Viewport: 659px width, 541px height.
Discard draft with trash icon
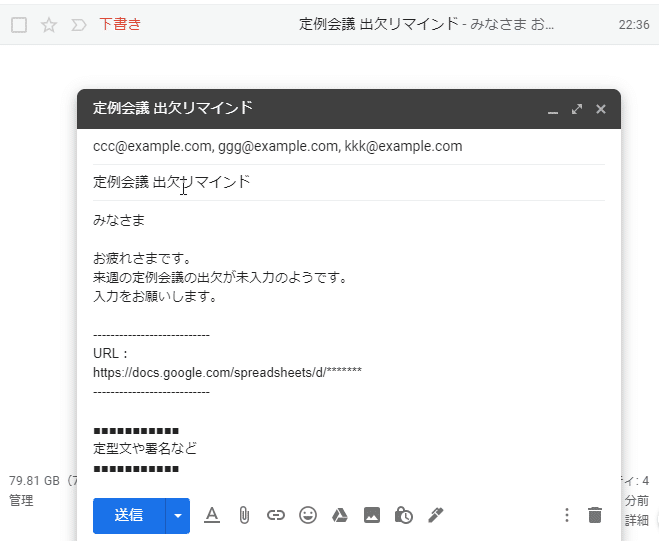[595, 515]
